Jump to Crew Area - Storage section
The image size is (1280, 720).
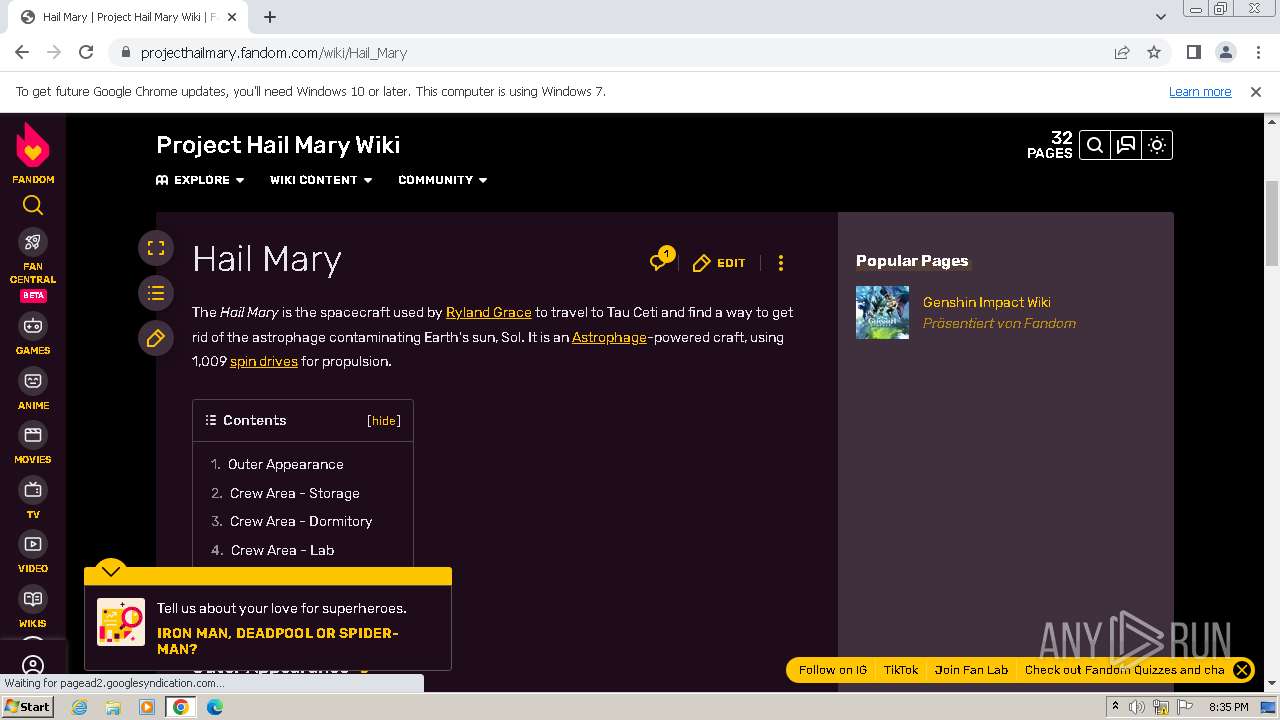click(295, 493)
